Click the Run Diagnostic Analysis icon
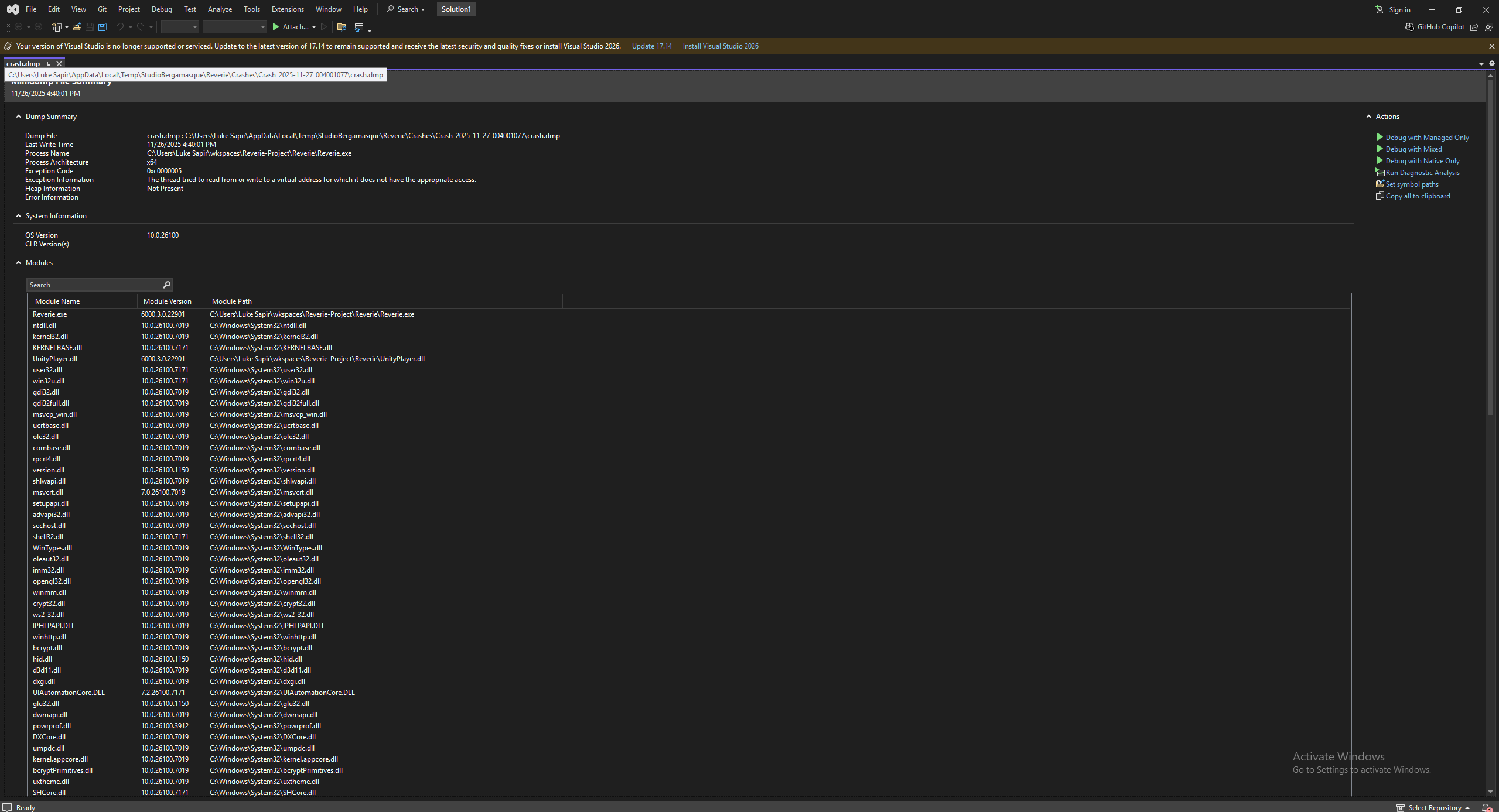 pyautogui.click(x=1380, y=173)
